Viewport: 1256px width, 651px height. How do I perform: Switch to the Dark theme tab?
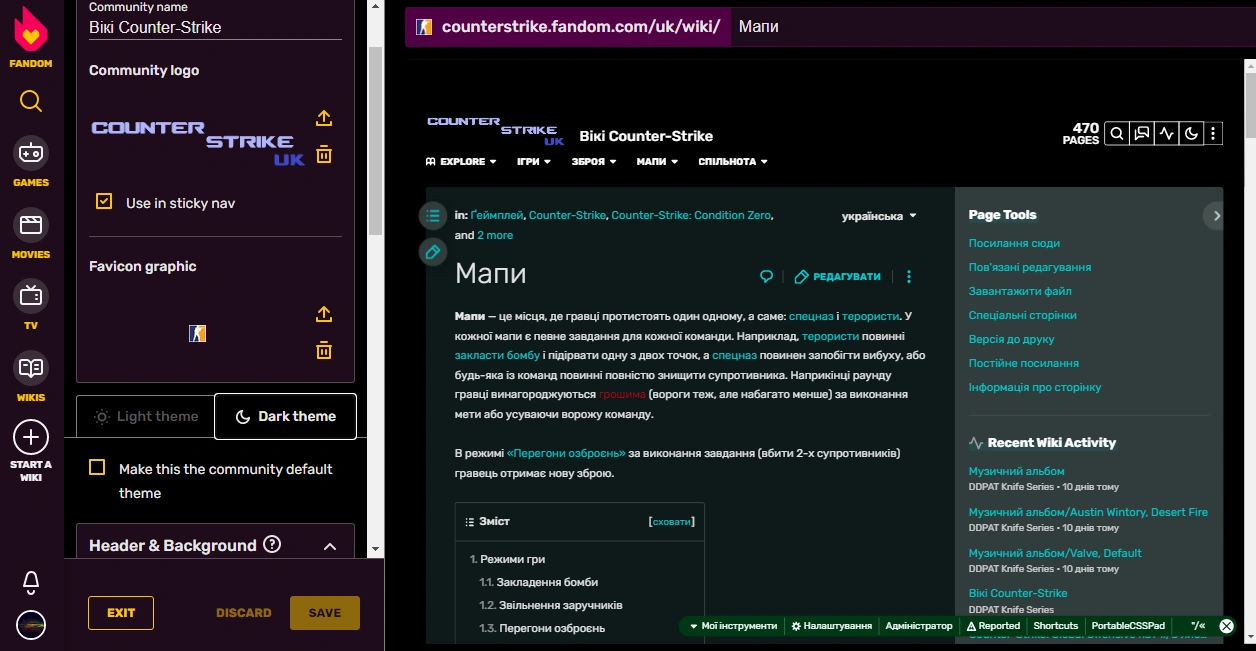point(286,416)
